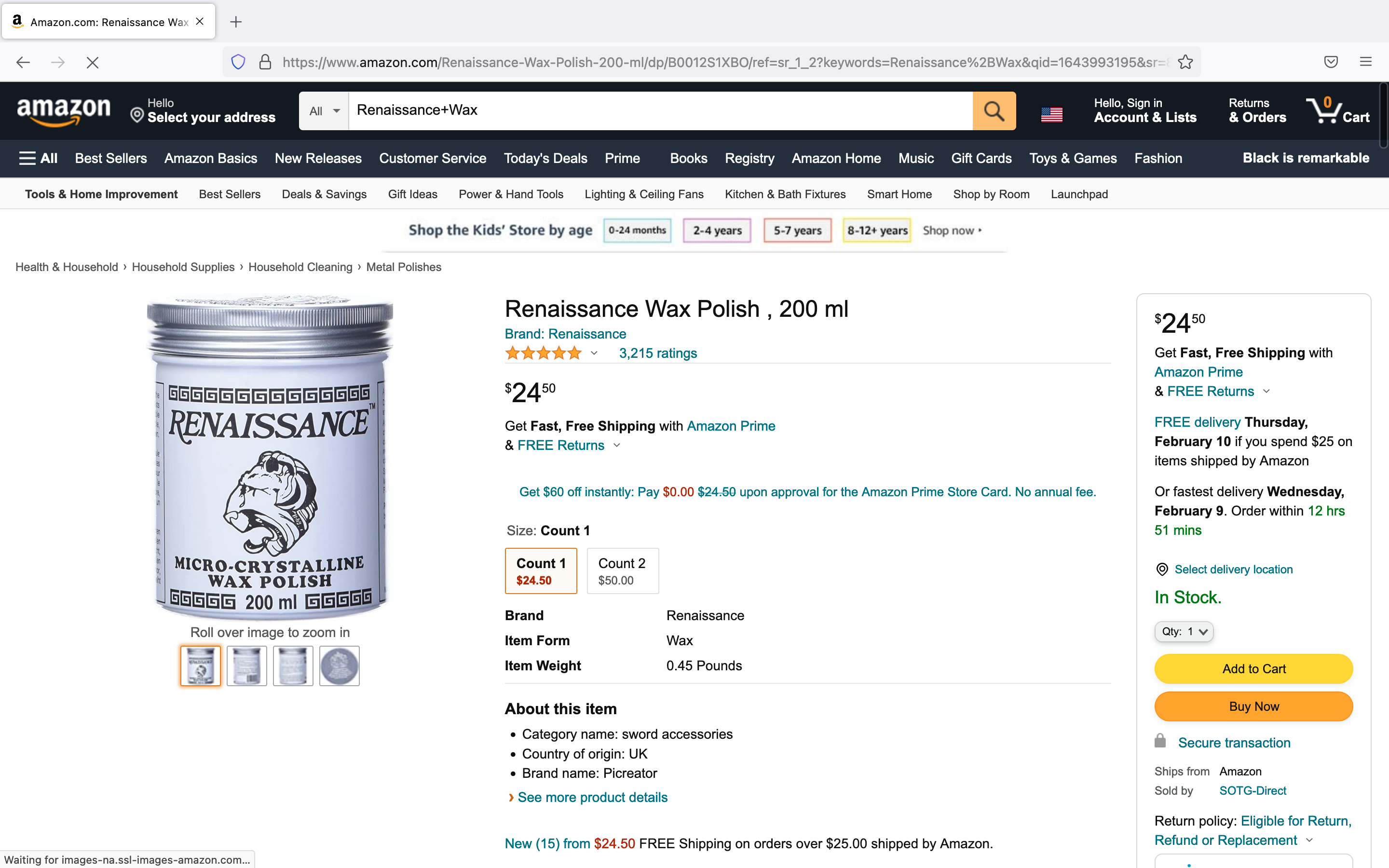Open the All departments search dropdown

pos(324,111)
